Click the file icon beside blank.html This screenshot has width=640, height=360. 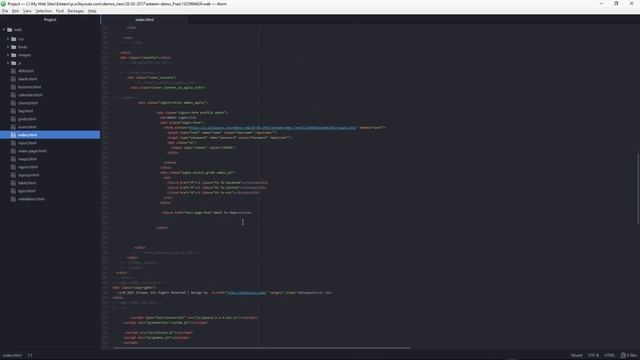[x=13, y=79]
